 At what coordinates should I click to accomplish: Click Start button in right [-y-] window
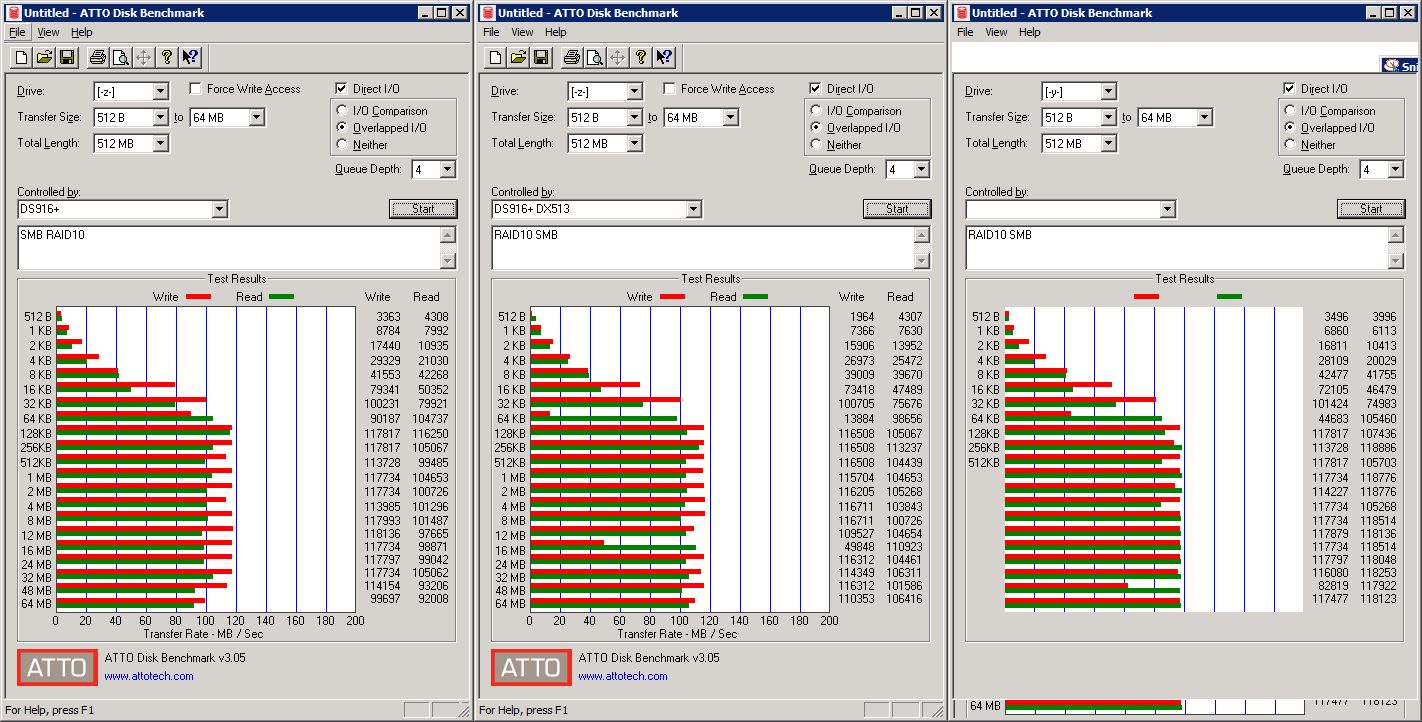click(x=1371, y=209)
